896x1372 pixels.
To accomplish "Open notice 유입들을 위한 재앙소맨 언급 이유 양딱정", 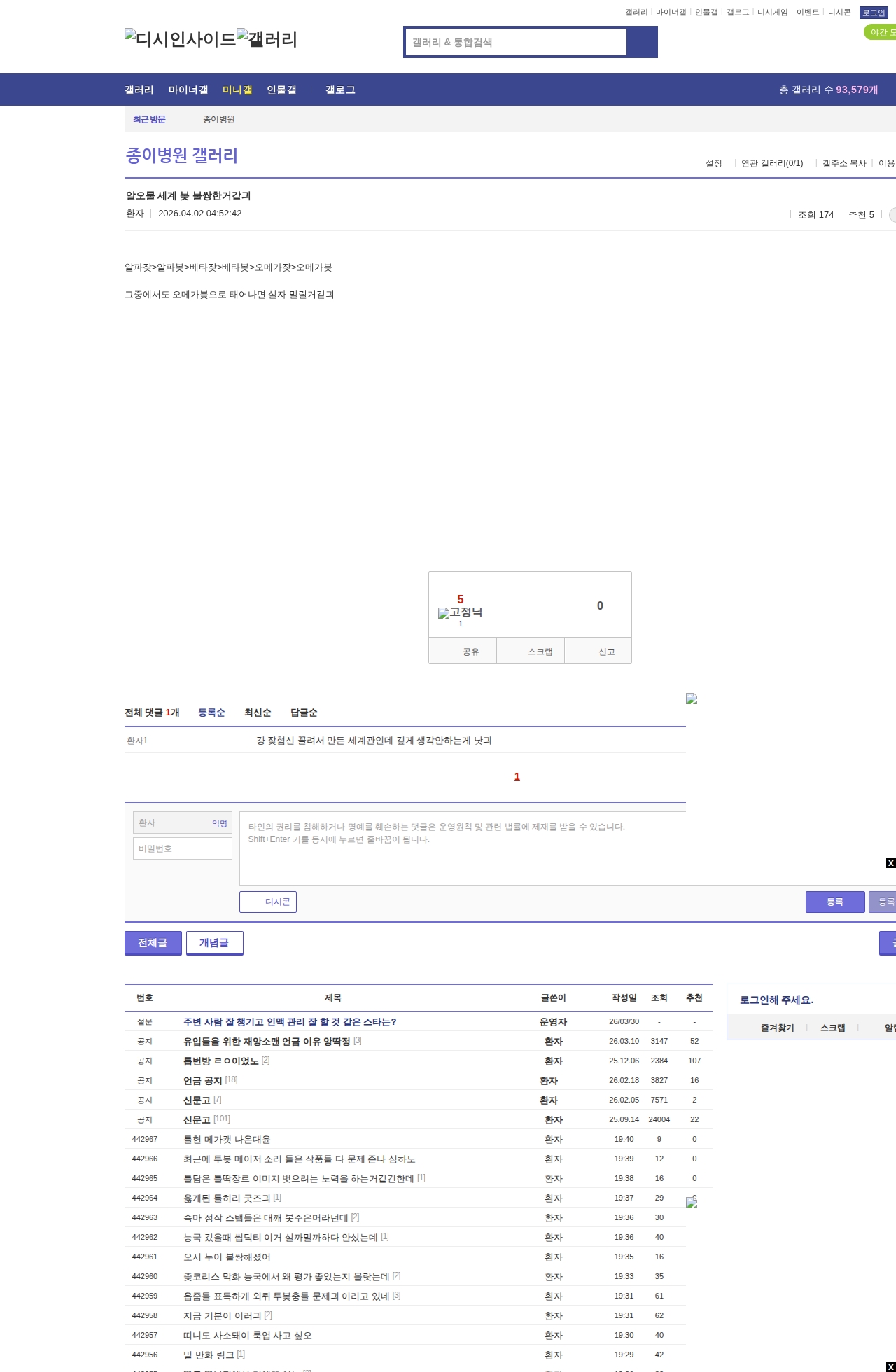I will click(267, 1042).
